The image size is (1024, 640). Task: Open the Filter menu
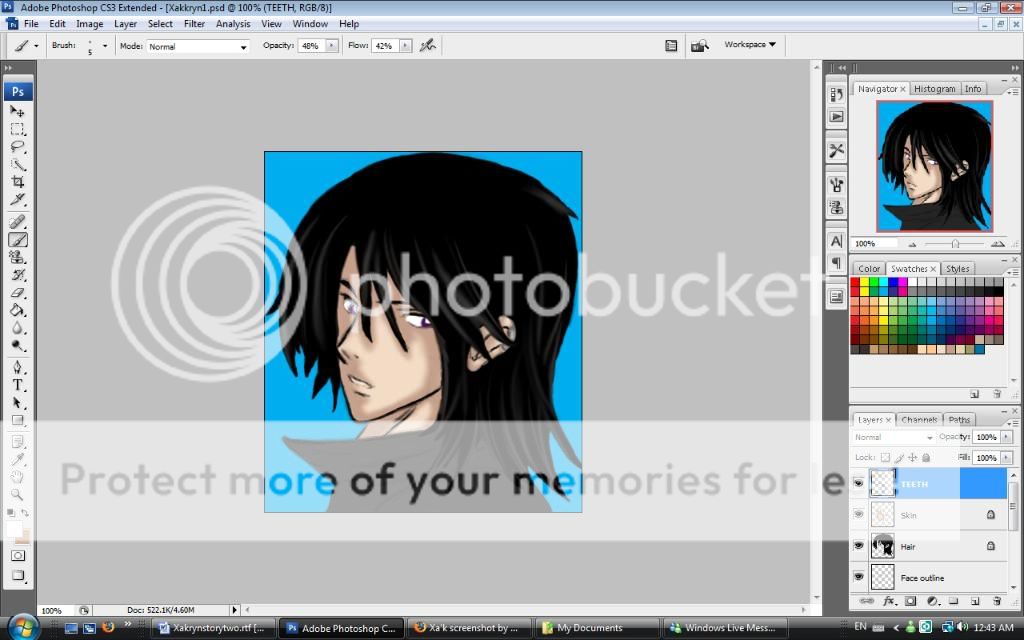click(x=194, y=24)
